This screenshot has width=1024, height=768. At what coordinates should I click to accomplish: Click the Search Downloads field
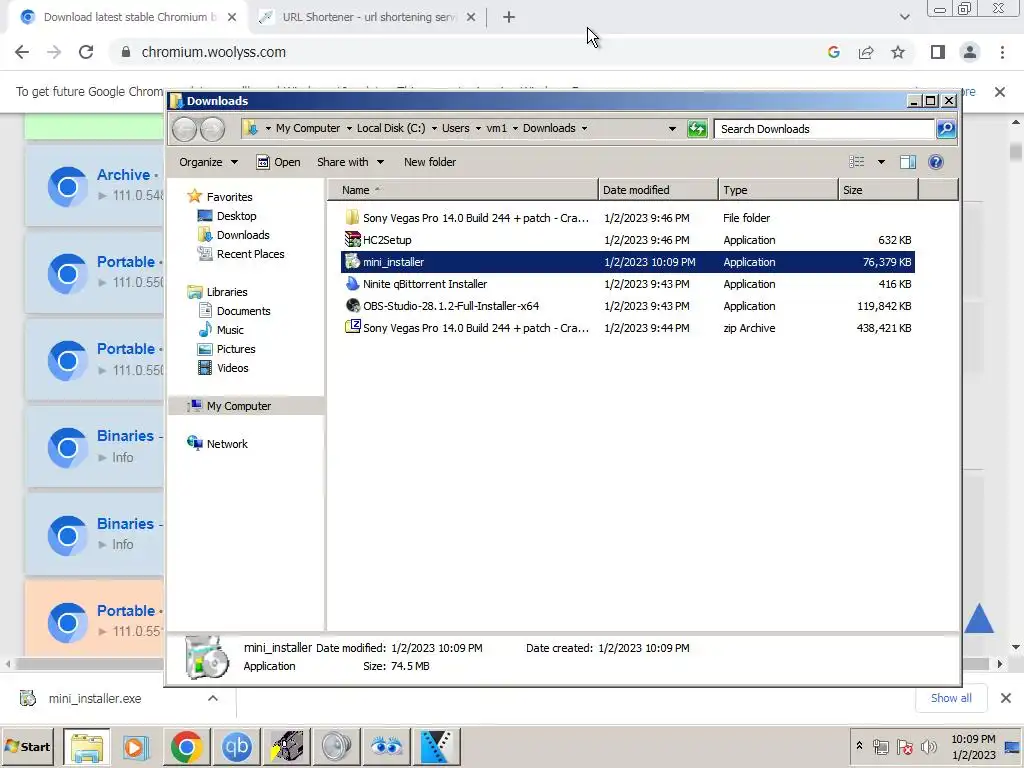(824, 129)
